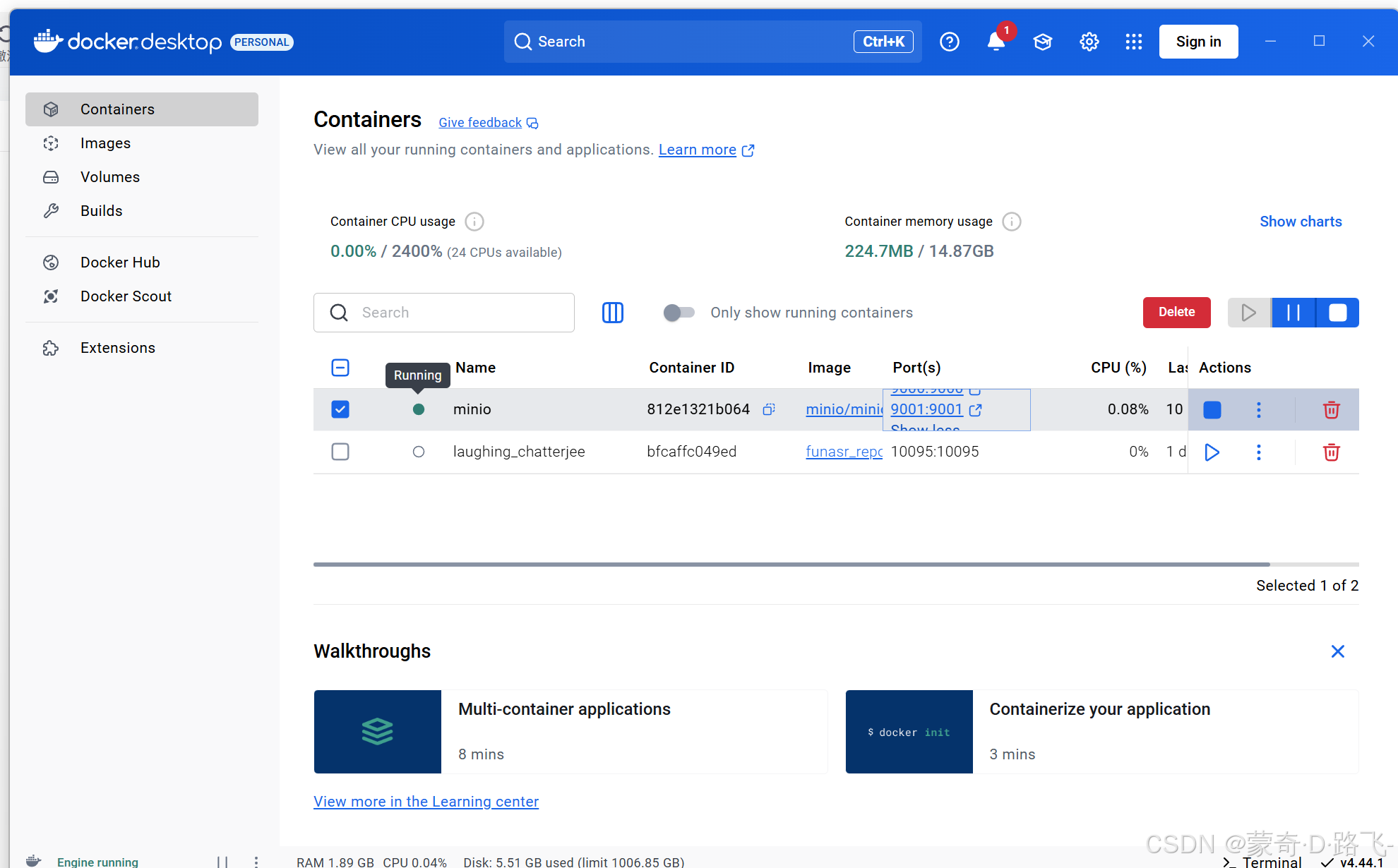
Task: Open Docker Scout in sidebar
Action: tap(142, 296)
